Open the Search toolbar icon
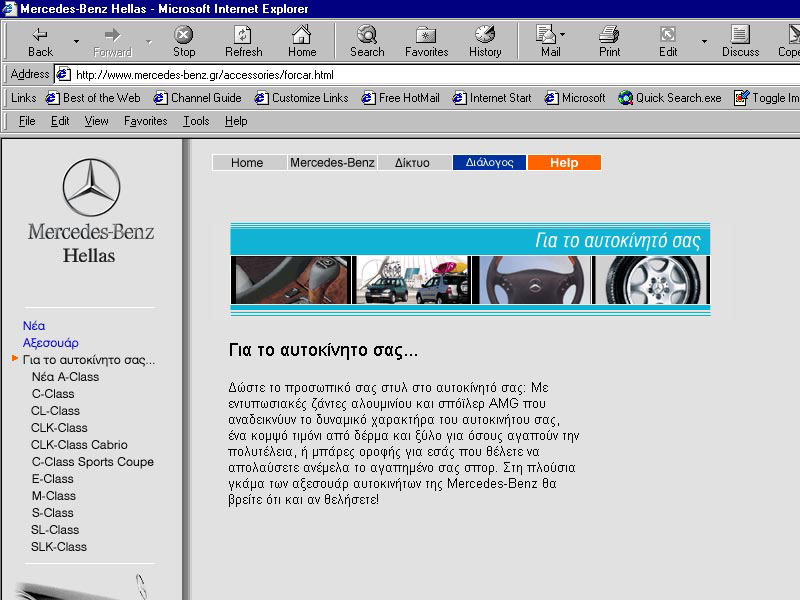Viewport: 800px width, 600px height. [367, 35]
